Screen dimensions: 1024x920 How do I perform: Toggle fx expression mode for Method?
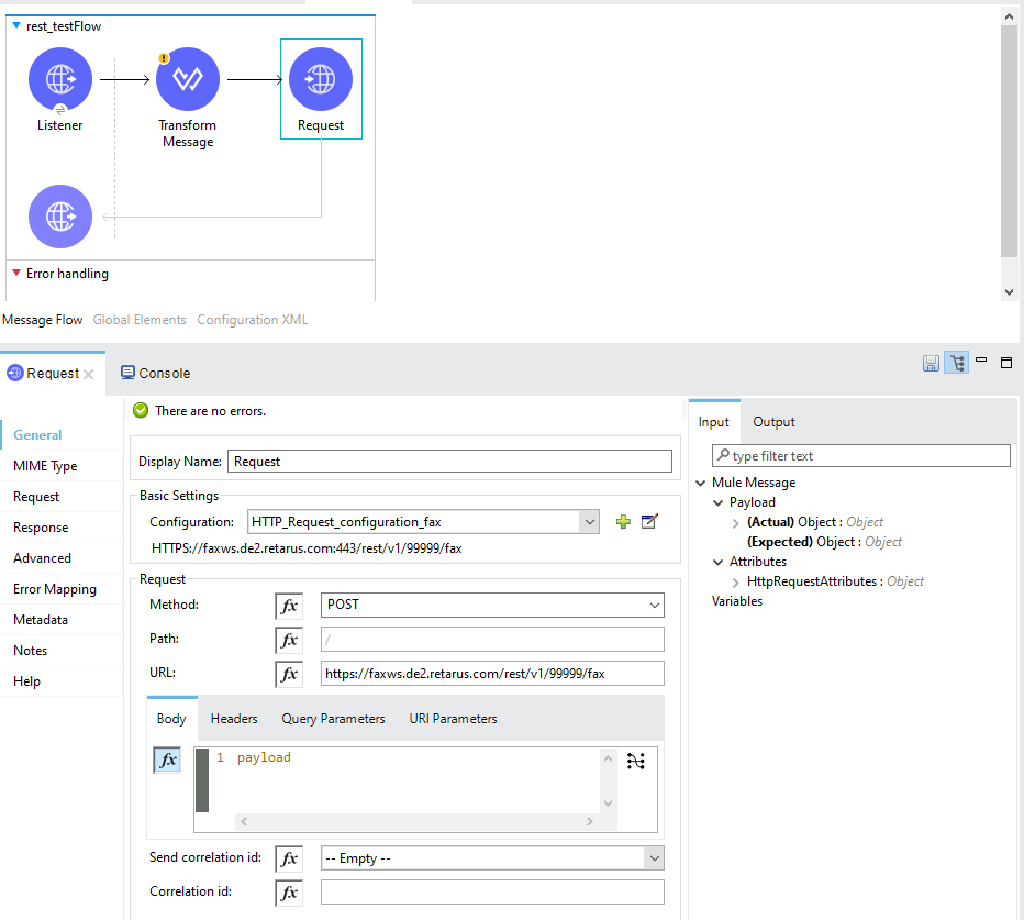[x=289, y=606]
